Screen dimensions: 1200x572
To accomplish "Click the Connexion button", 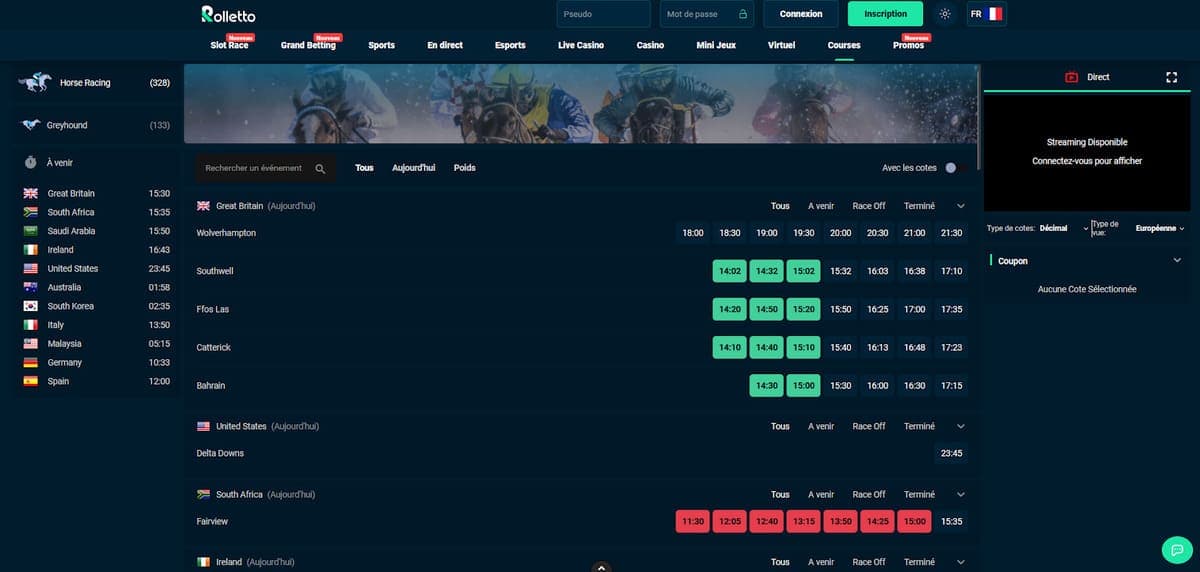I will coord(801,14).
